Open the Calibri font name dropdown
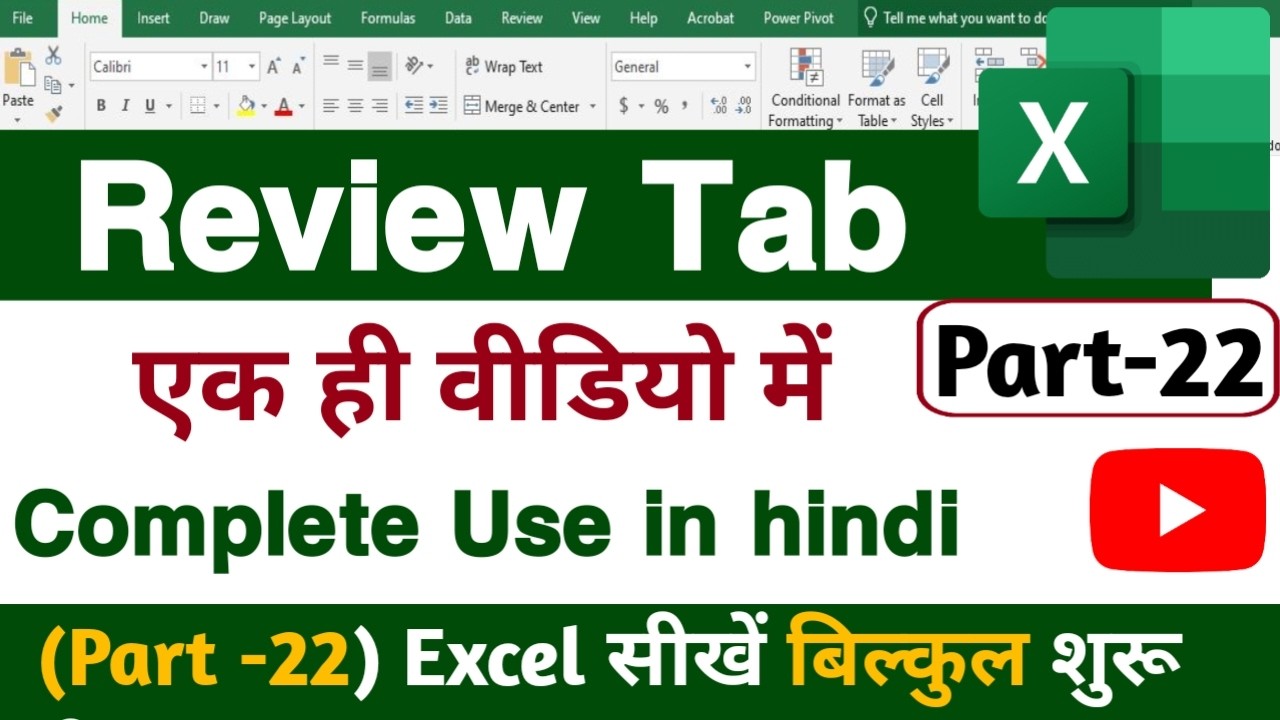The width and height of the screenshot is (1280, 720). click(x=204, y=67)
